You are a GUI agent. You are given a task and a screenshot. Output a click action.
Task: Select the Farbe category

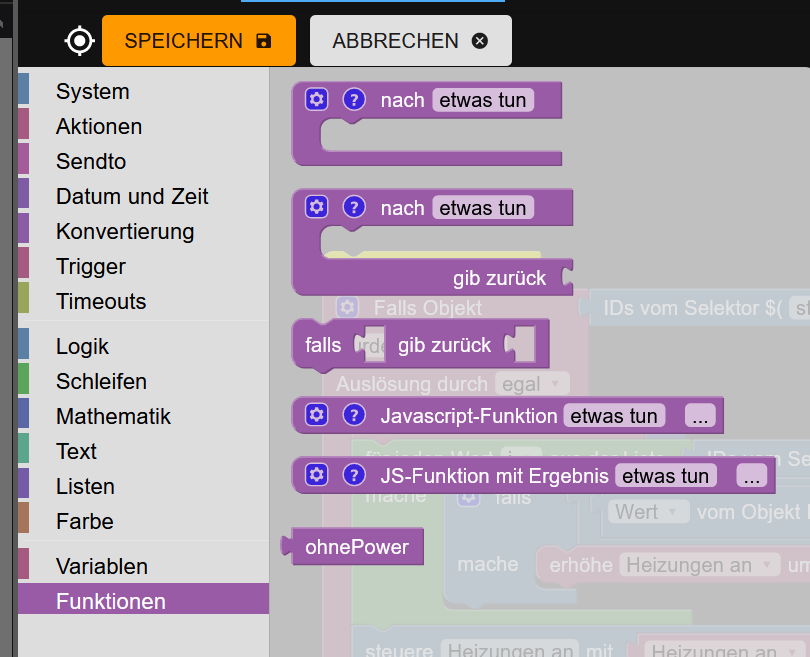click(84, 521)
